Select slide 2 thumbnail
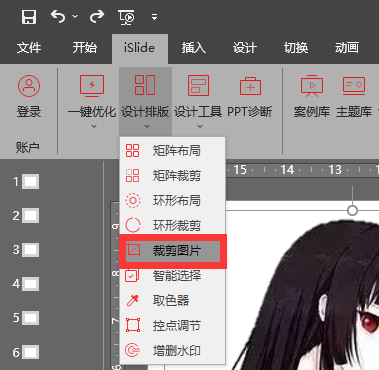The height and width of the screenshot is (370, 379). point(31,216)
